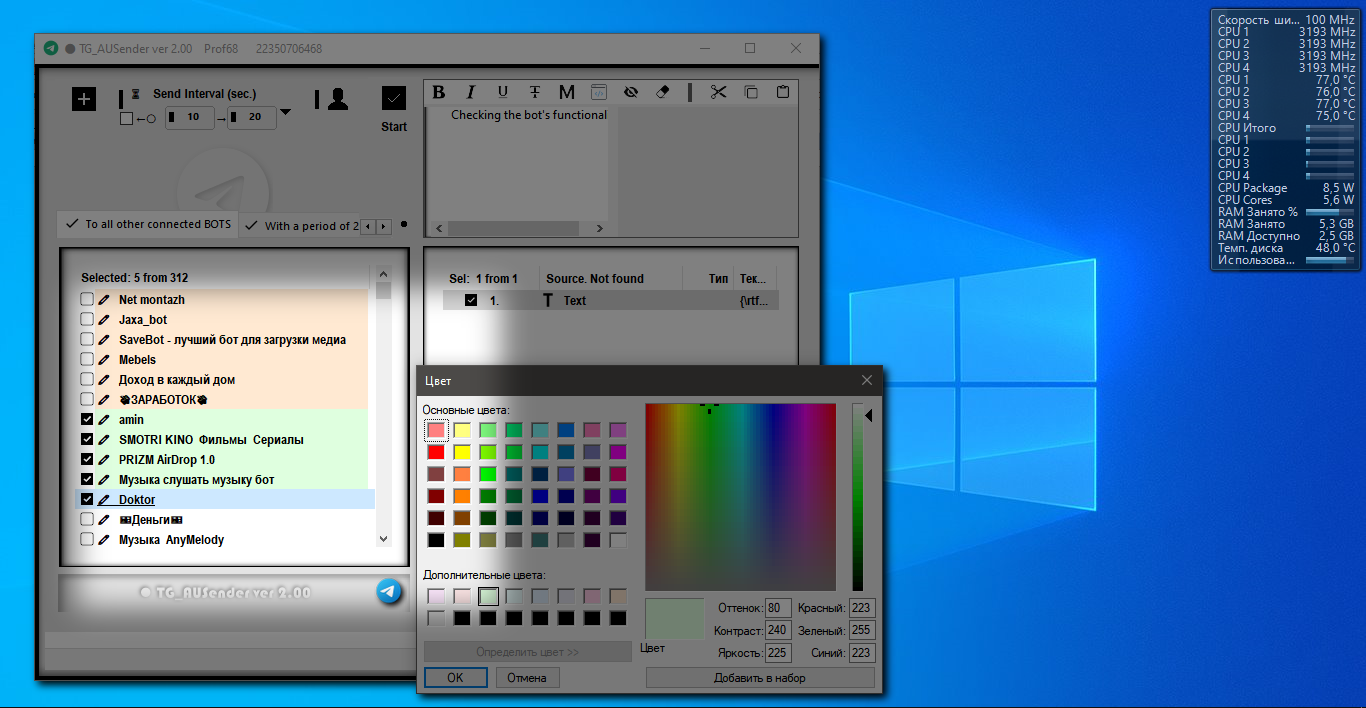Viewport: 1366px width, 708px height.
Task: Click the message editor scroll right arrow
Action: (x=600, y=228)
